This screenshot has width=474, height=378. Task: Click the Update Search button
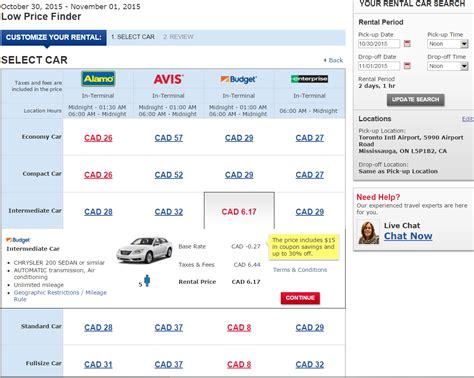[x=415, y=100]
